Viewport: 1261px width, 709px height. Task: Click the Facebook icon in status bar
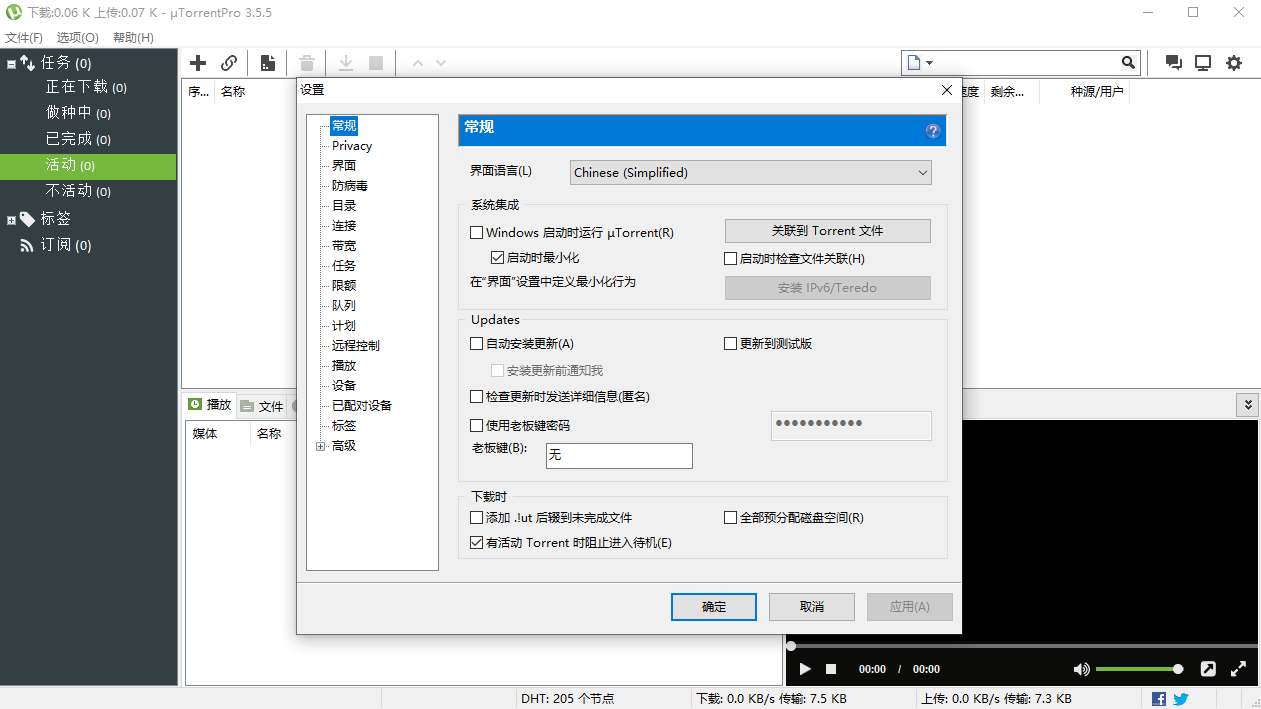pyautogui.click(x=1159, y=699)
